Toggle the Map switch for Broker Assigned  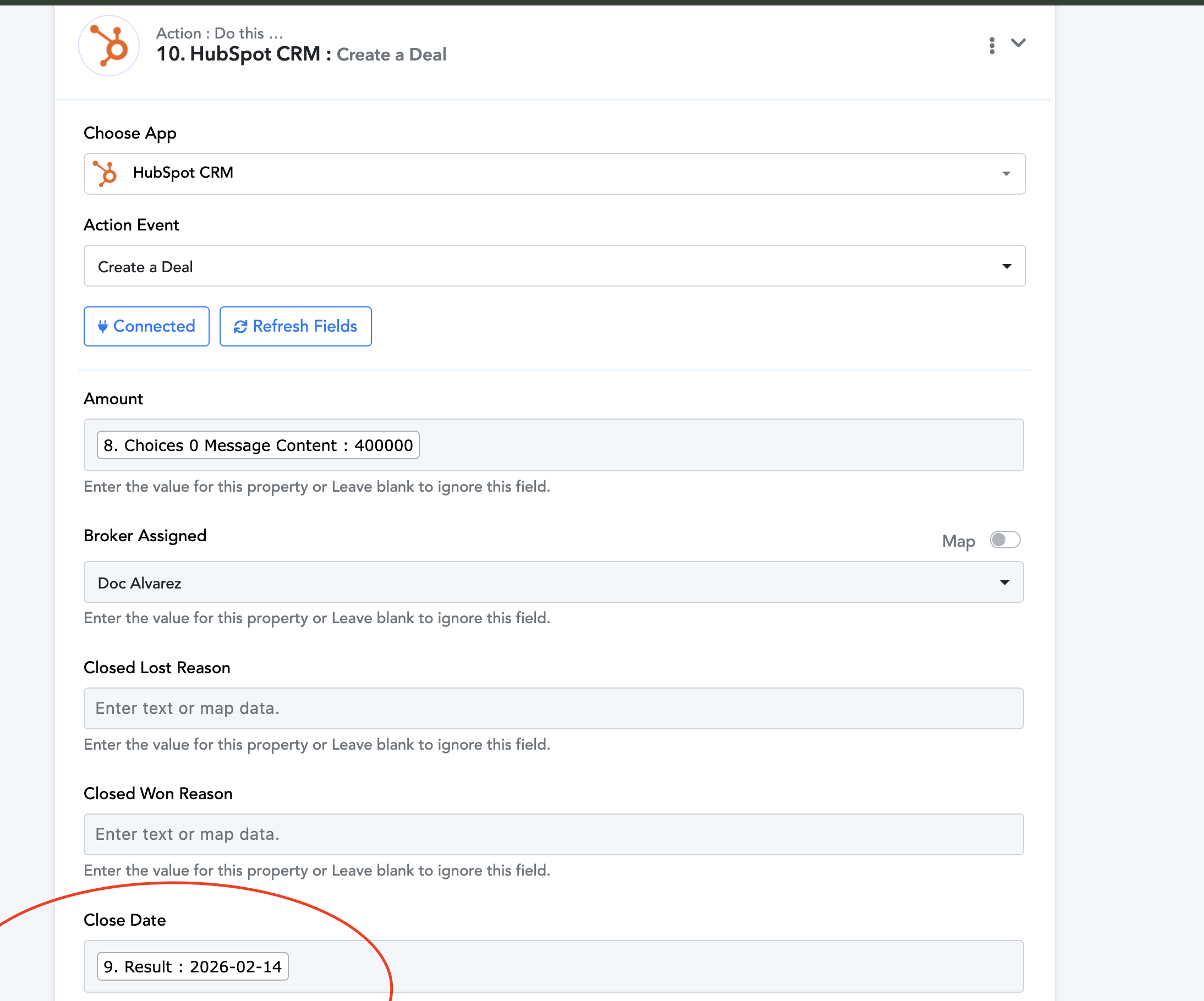coord(1004,540)
